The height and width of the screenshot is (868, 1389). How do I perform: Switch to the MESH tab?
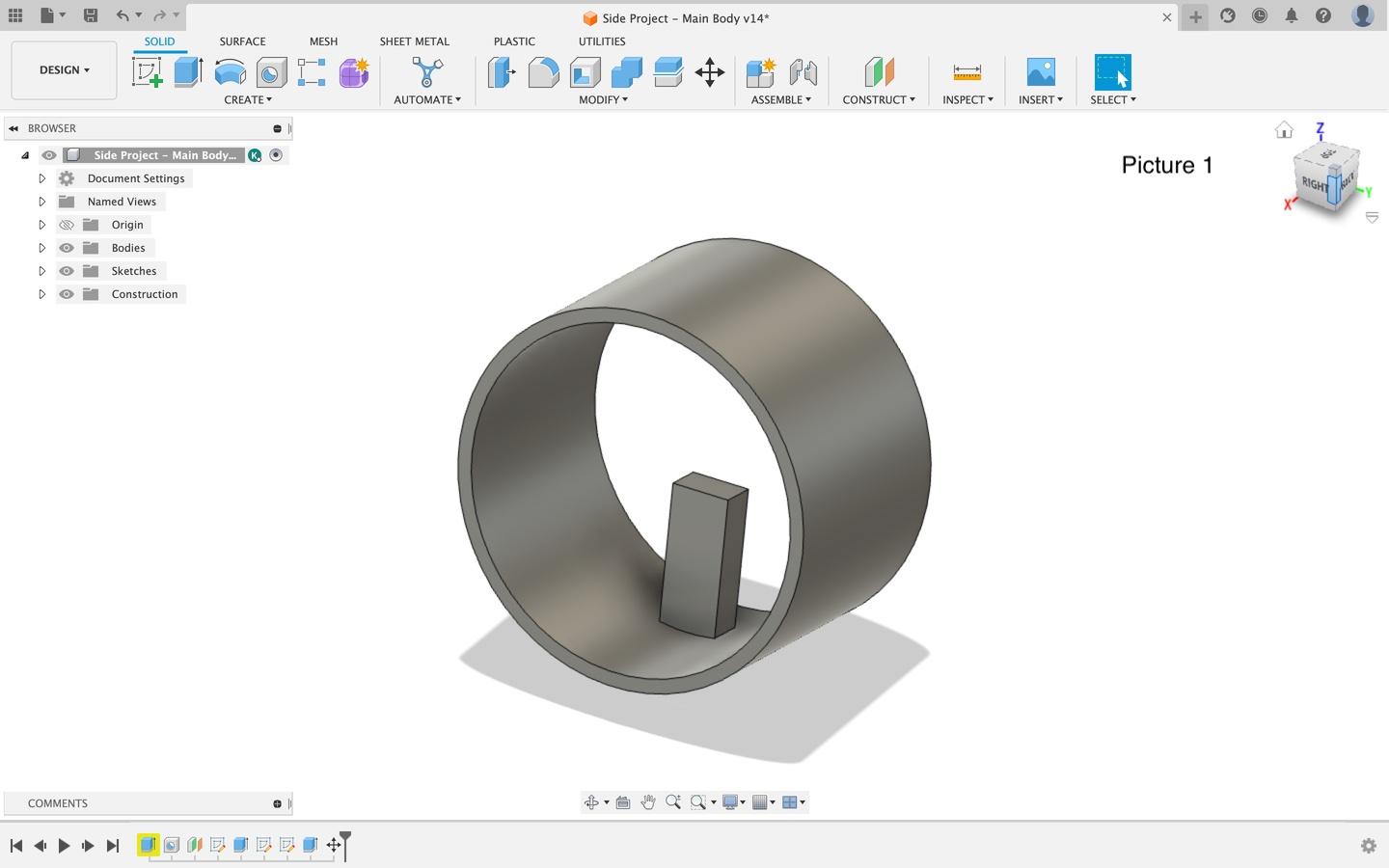click(x=323, y=41)
